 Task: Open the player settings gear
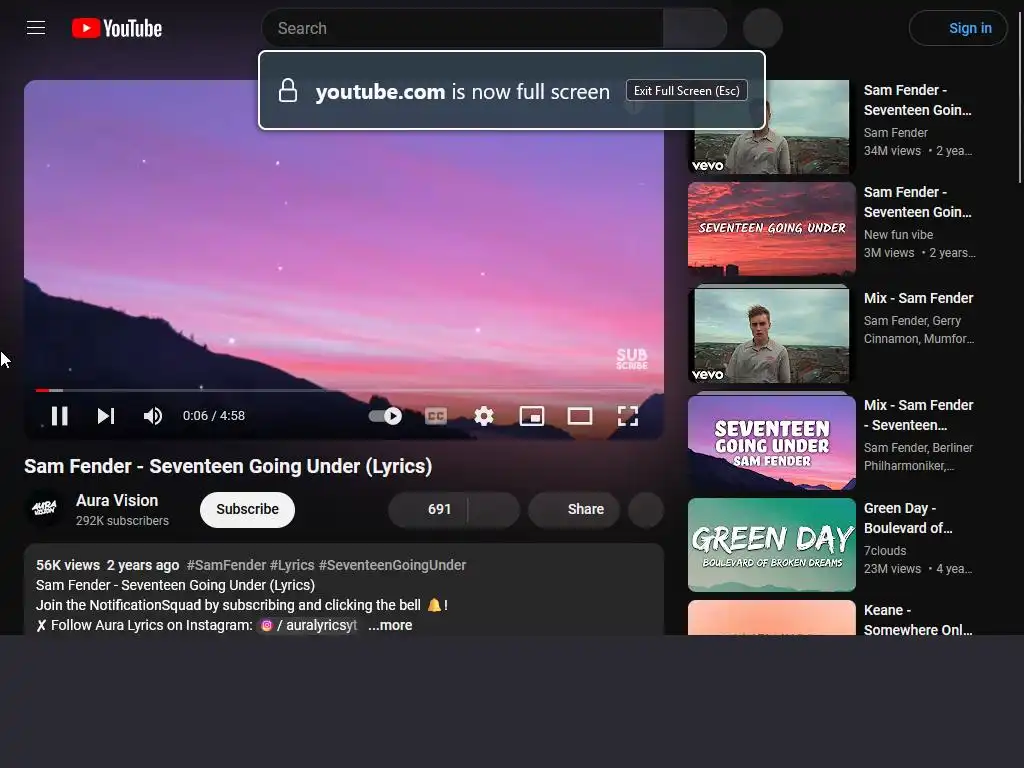point(484,416)
